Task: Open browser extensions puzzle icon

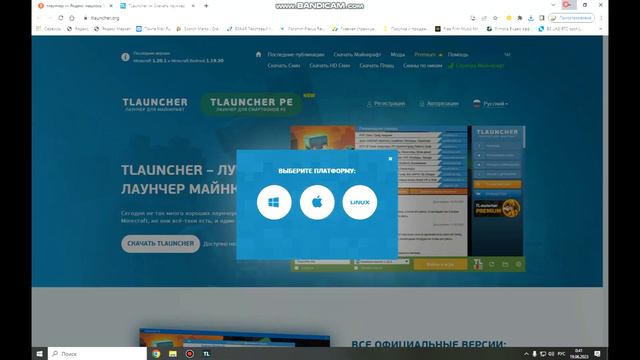Action: [520, 18]
